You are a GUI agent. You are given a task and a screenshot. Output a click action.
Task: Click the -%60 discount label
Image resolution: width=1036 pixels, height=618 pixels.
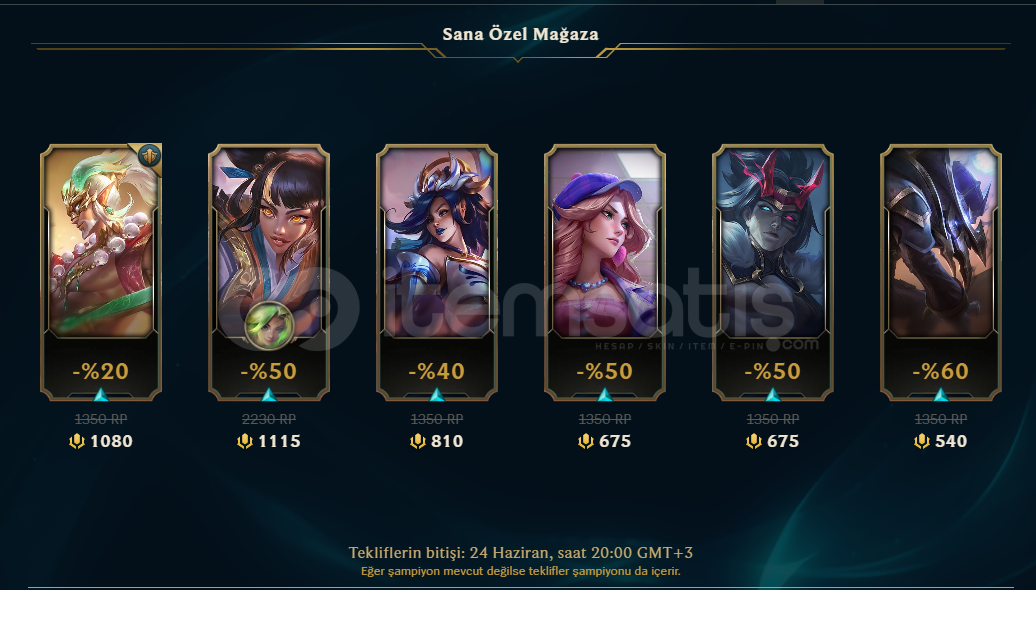(x=941, y=371)
